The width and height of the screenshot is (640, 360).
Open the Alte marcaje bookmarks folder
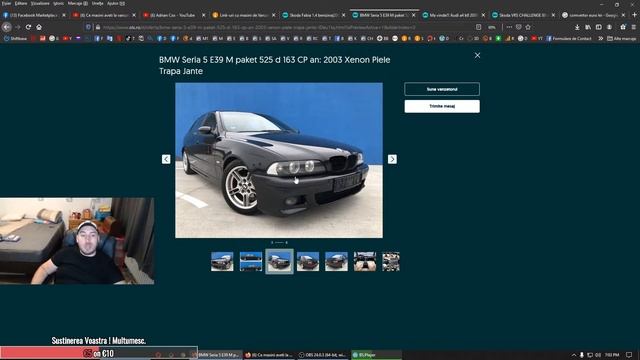coord(621,38)
